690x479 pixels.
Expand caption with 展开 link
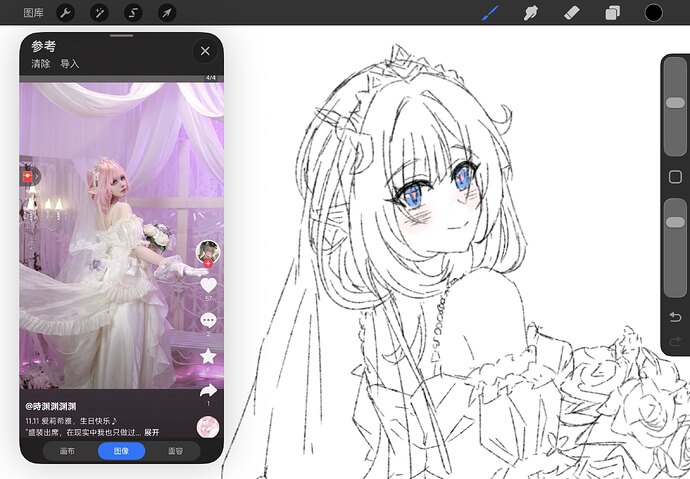[x=151, y=432]
